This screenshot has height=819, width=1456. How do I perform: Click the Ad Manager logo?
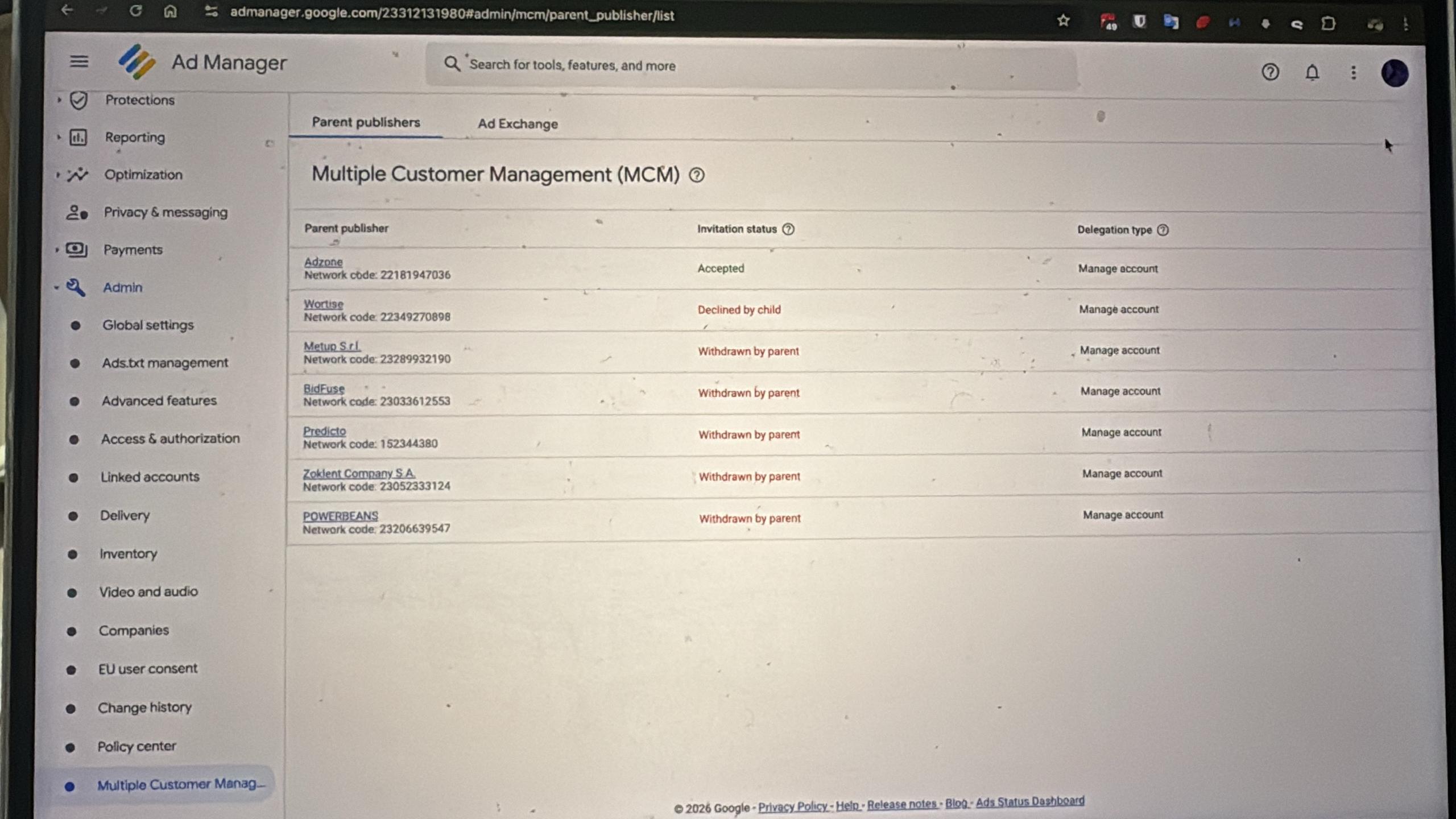coord(137,62)
